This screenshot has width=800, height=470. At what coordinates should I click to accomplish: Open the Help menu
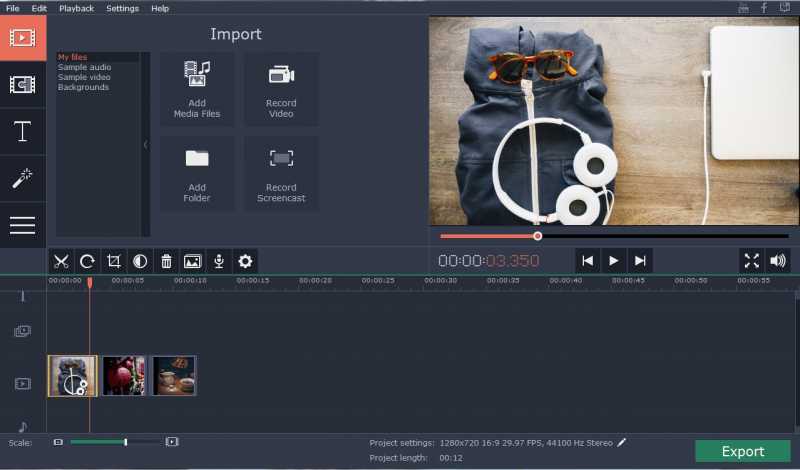coord(160,8)
